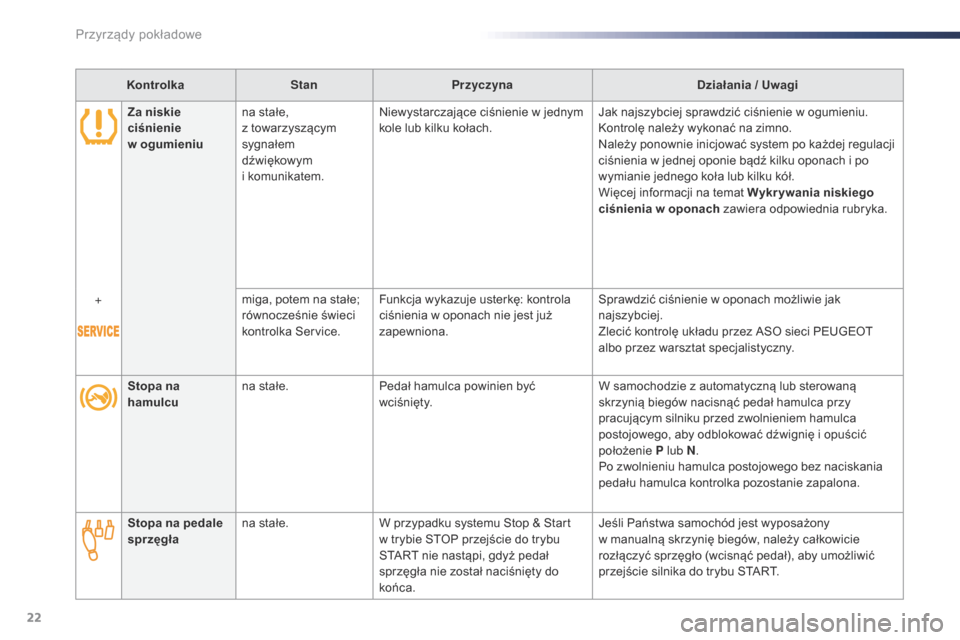960x640 pixels.
Task: Click the foot on clutch pedal icon
Action: coord(98,540)
